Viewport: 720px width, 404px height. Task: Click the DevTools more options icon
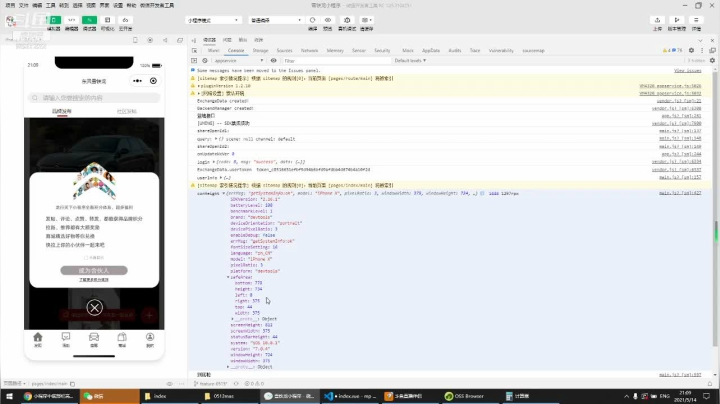coord(702,50)
